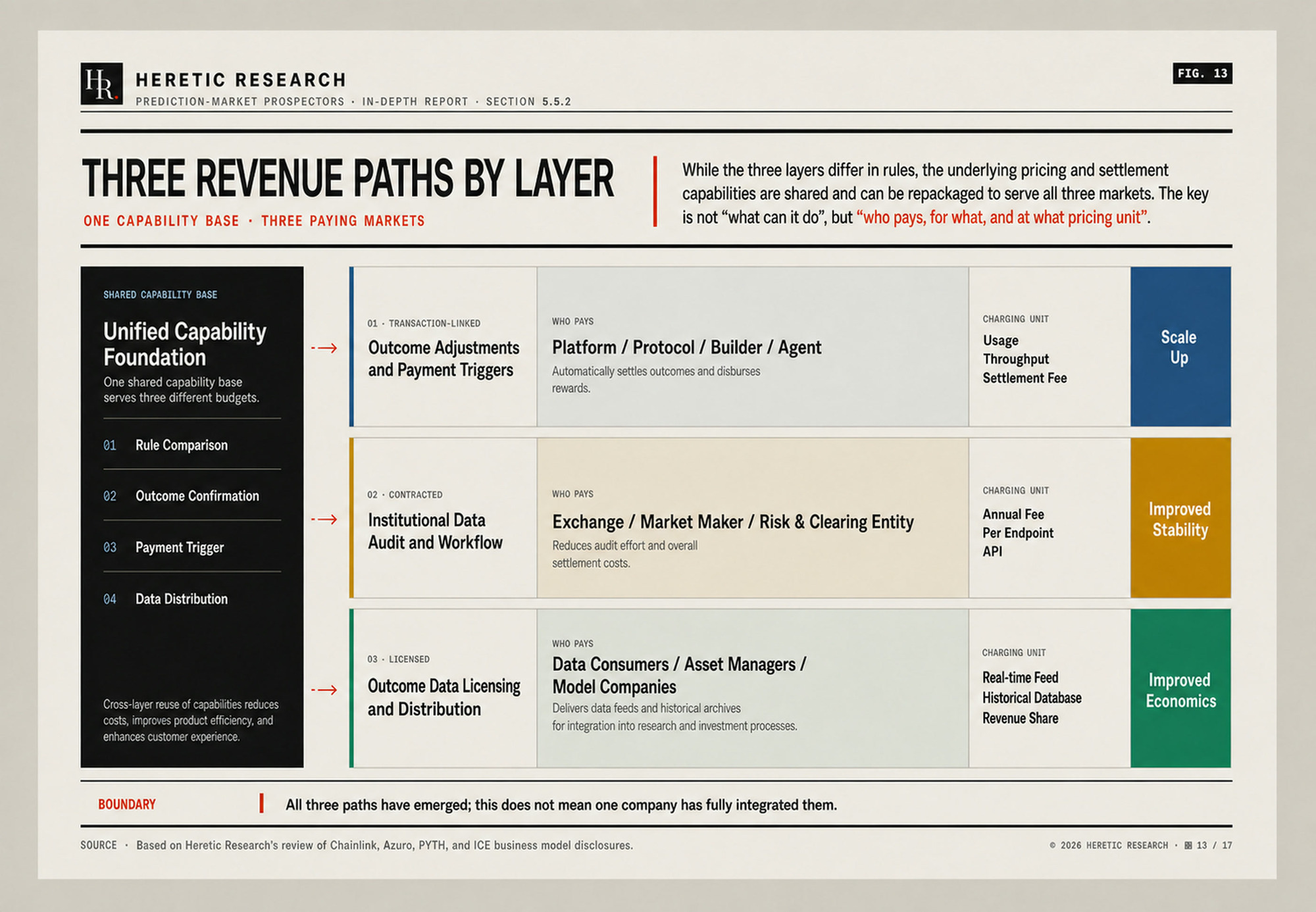
Task: Click 'ONE CAPABILITY BASE · THREE PAYING MARKETS' subtitle
Action: [x=254, y=221]
